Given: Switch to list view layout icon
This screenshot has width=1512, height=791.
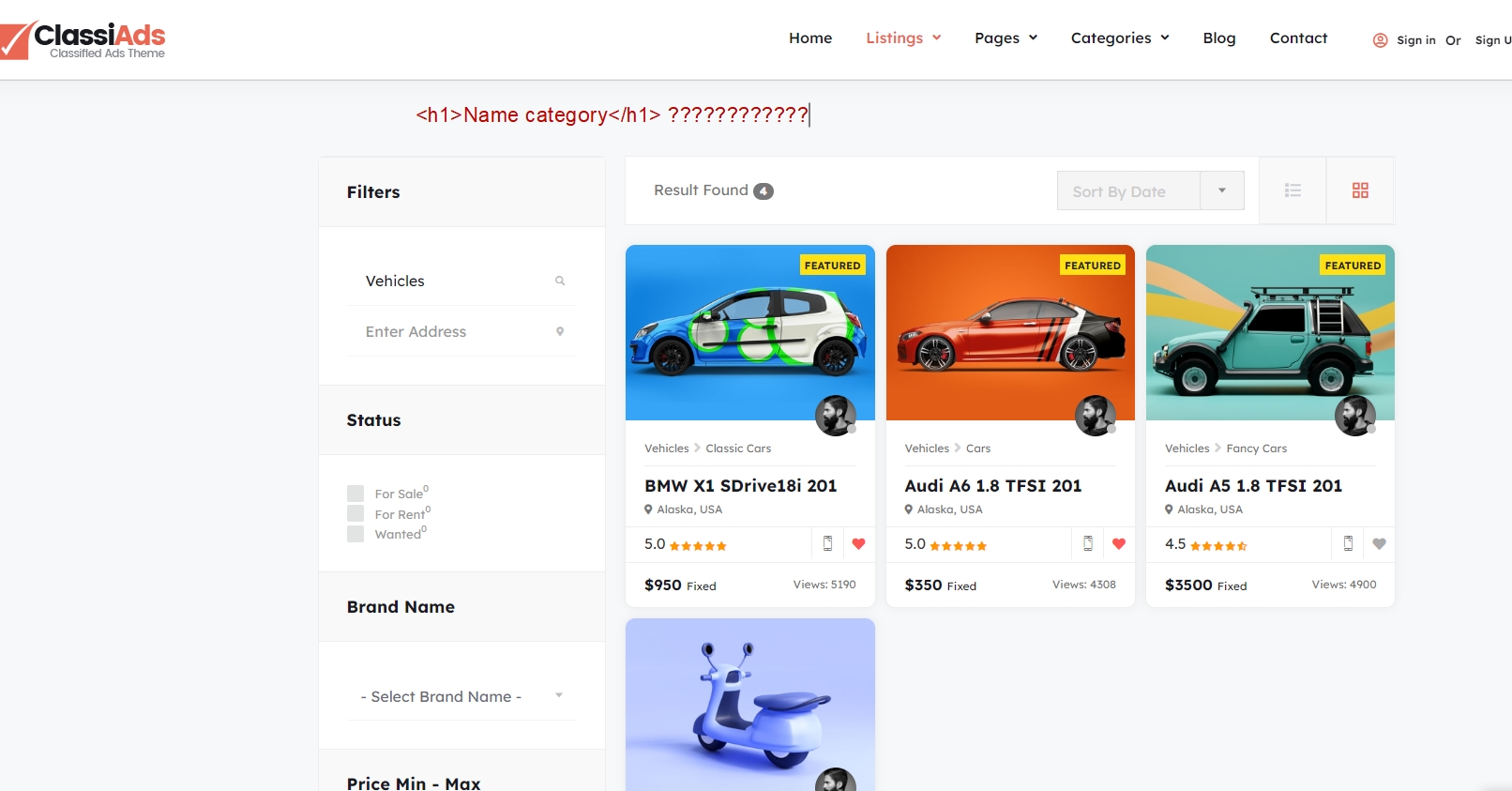Looking at the screenshot, I should [1293, 190].
